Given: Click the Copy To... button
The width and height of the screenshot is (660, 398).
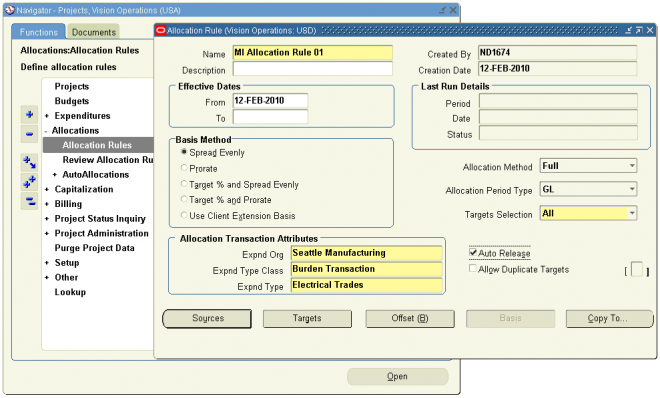Looking at the screenshot, I should pos(609,318).
